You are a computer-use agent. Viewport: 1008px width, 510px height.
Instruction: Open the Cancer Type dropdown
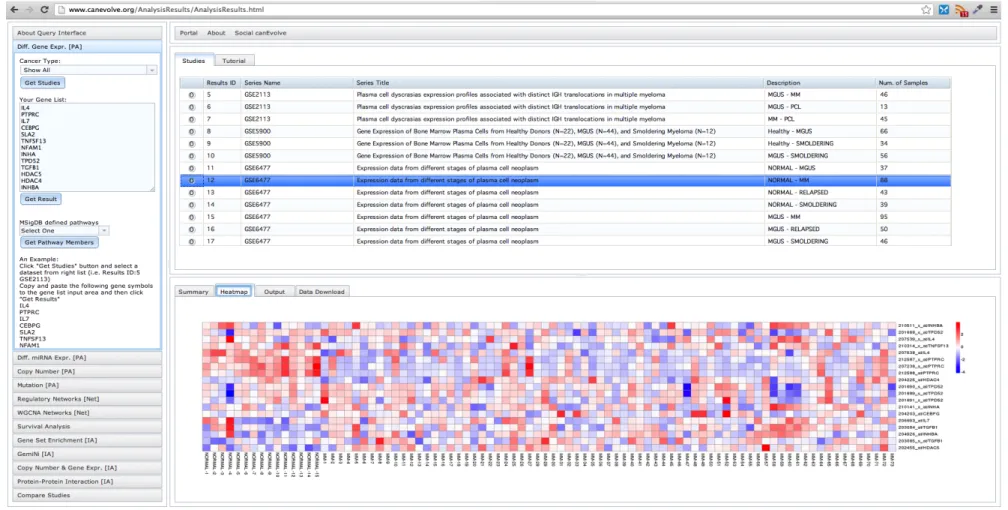click(x=88, y=69)
